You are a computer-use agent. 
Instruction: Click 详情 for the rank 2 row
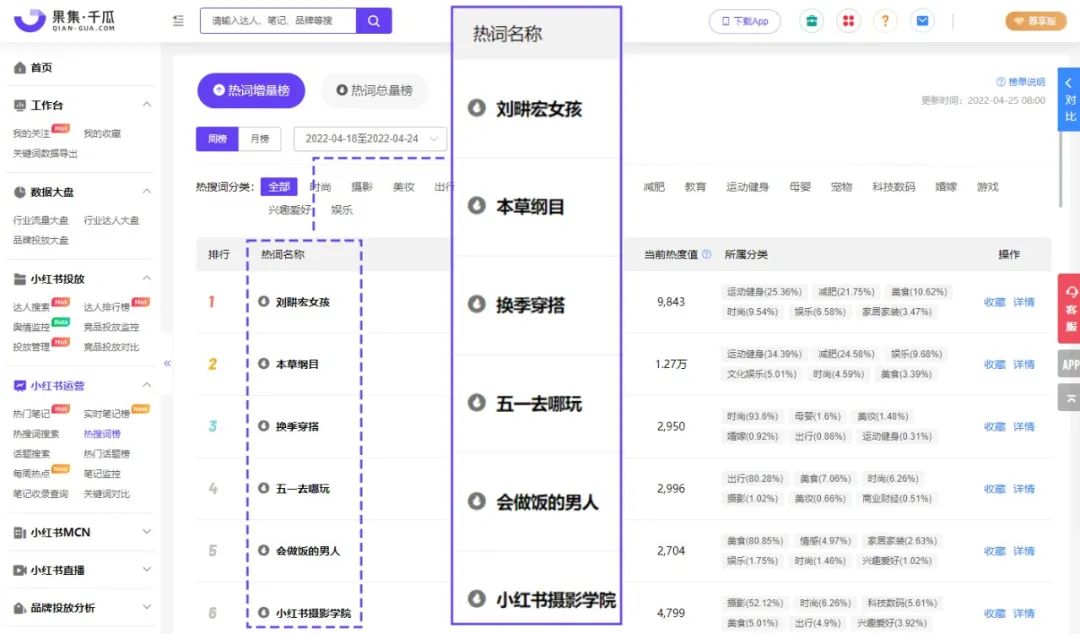point(1024,364)
